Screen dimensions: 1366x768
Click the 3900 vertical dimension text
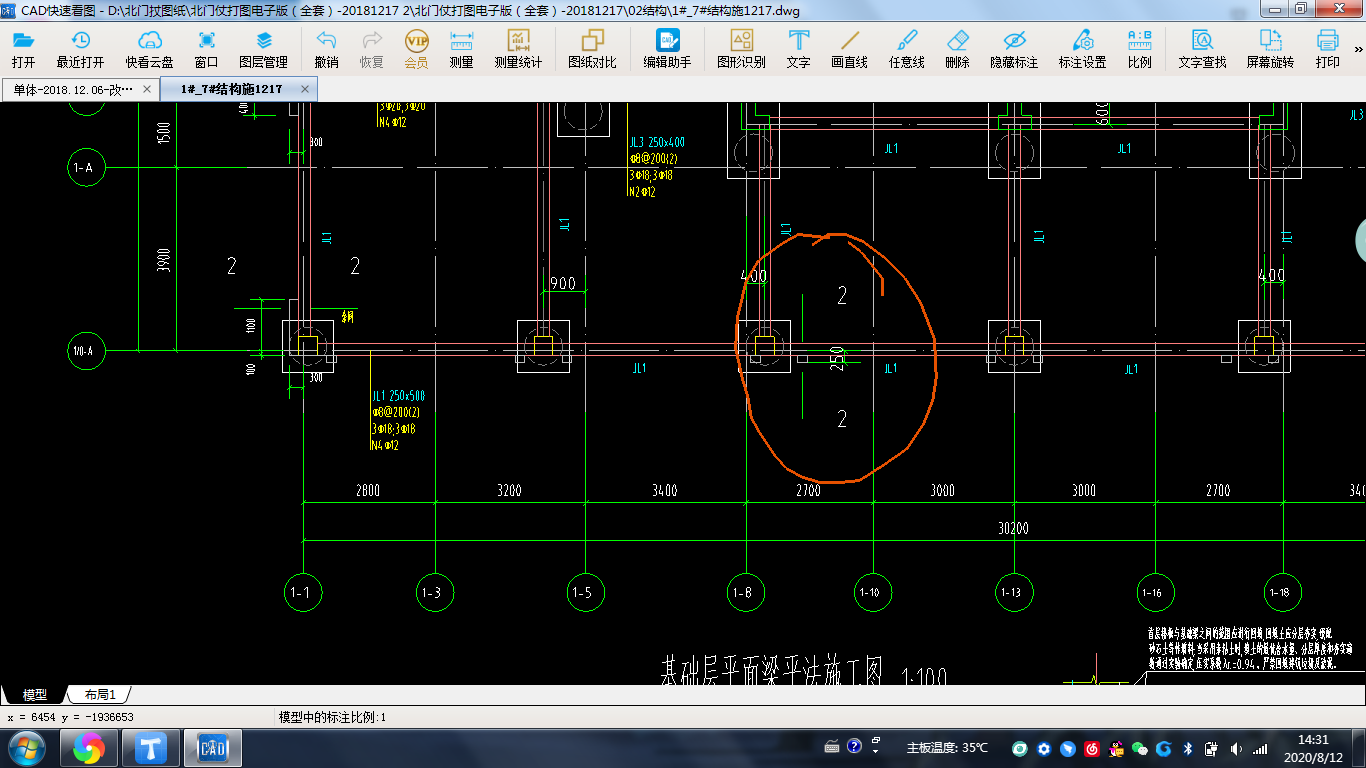(x=164, y=260)
